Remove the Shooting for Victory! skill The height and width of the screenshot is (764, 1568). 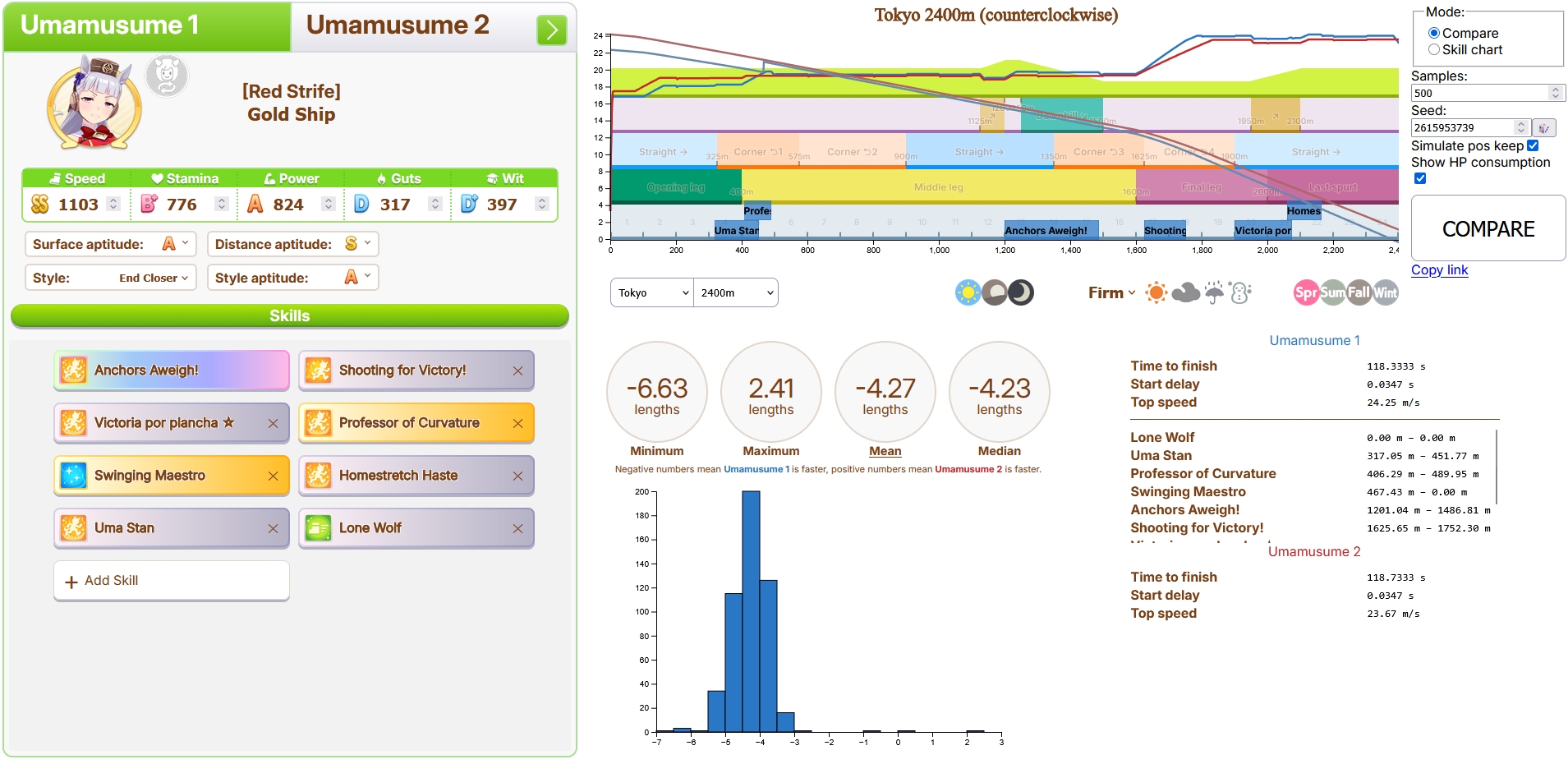pyautogui.click(x=517, y=371)
